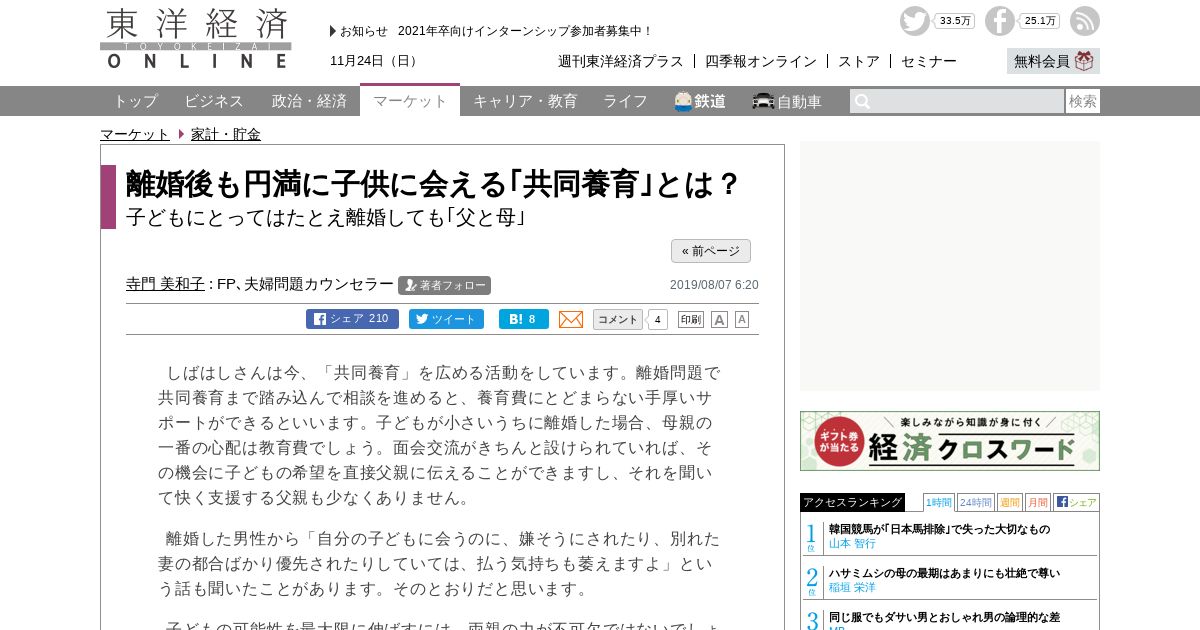Open the 鉄道 nav tab

pyautogui.click(x=700, y=101)
